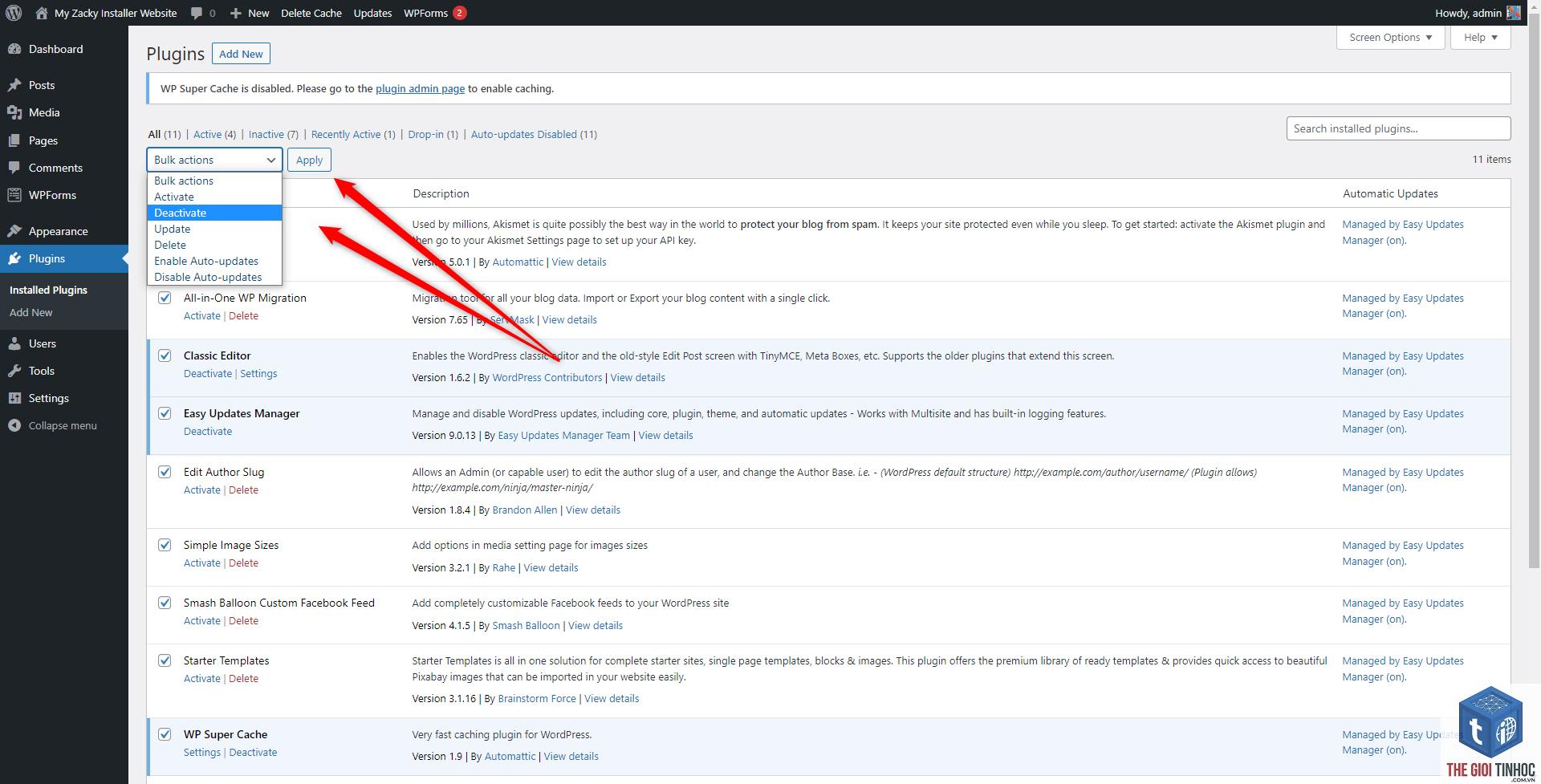Click the Collapse menu arrow icon
Screen dimensions: 1541x784
click(14, 425)
